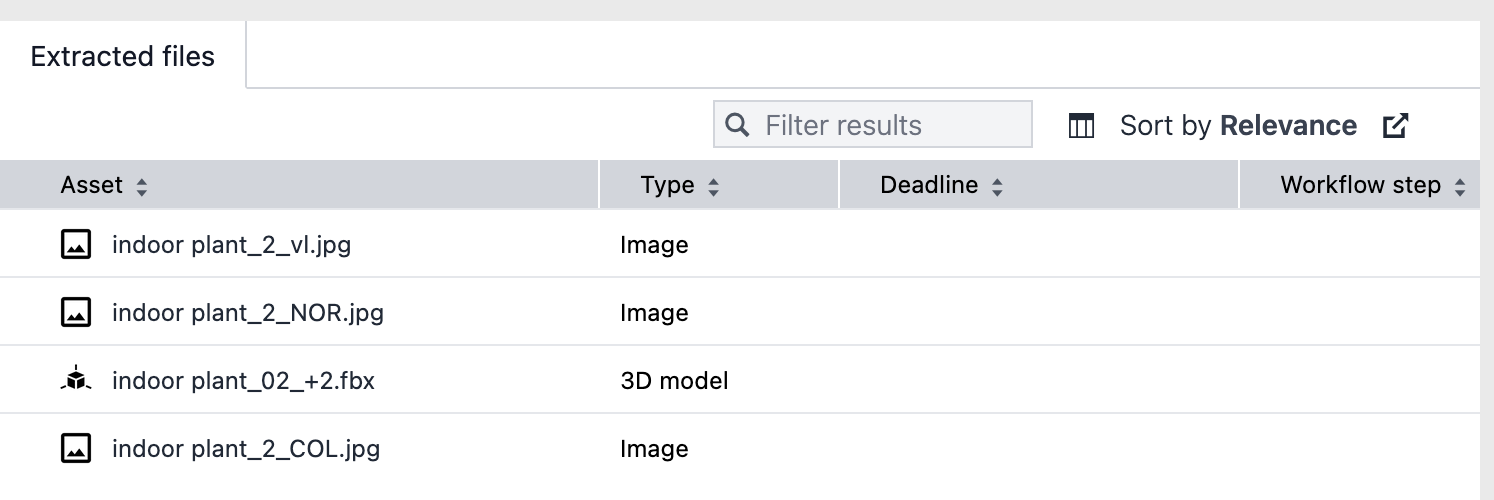Image resolution: width=1494 pixels, height=500 pixels.
Task: Click 3D model icon for indoor plant_02_+2.fbx
Action: (x=76, y=380)
